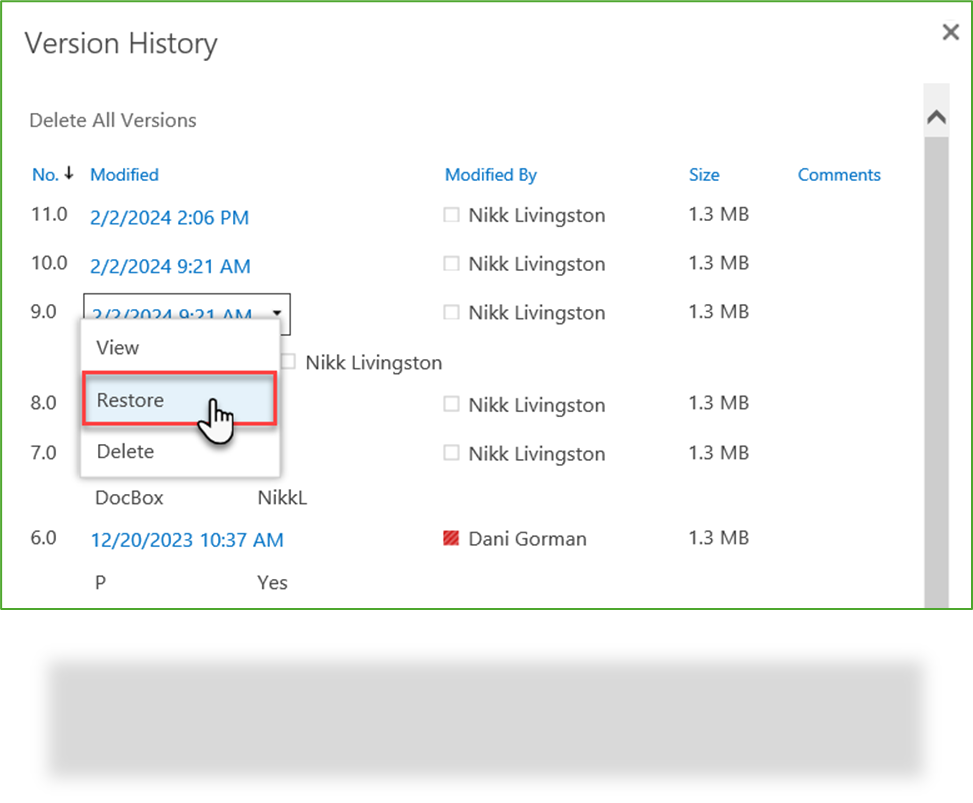The height and width of the screenshot is (803, 973).
Task: Check the checkbox beside version 11.0 Nikk Livingston
Action: click(x=450, y=215)
